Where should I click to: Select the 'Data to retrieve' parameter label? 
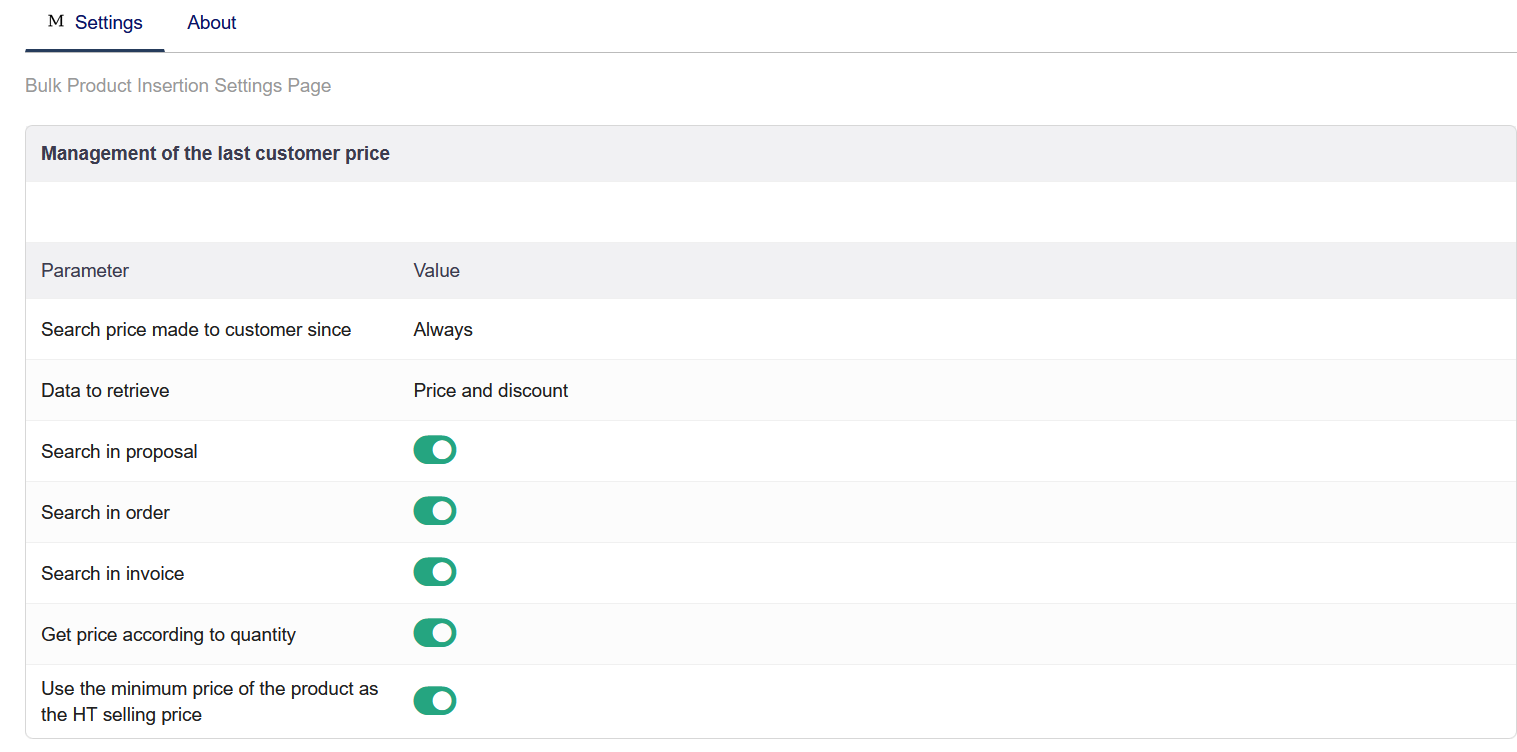[105, 391]
